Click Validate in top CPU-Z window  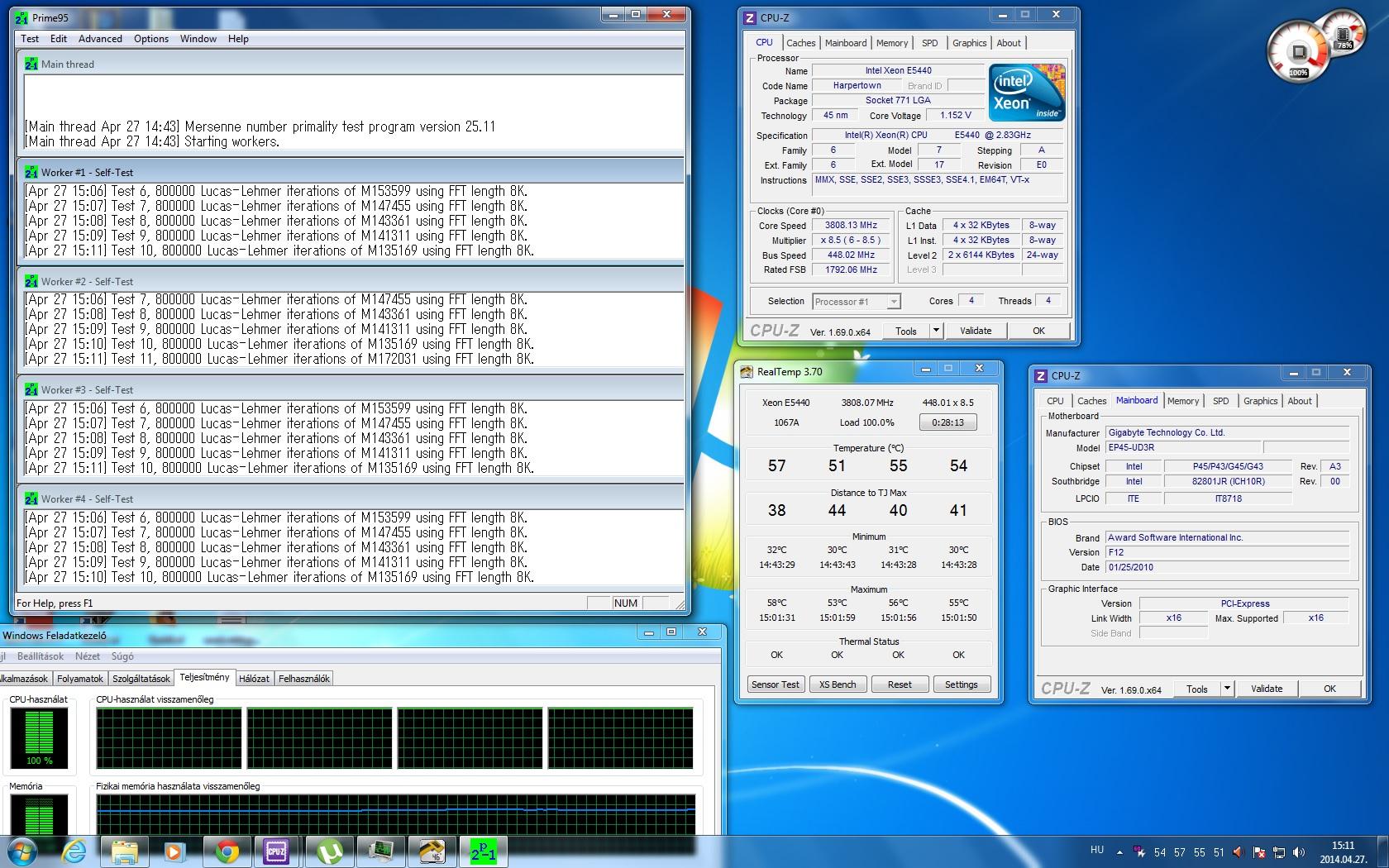(x=976, y=331)
